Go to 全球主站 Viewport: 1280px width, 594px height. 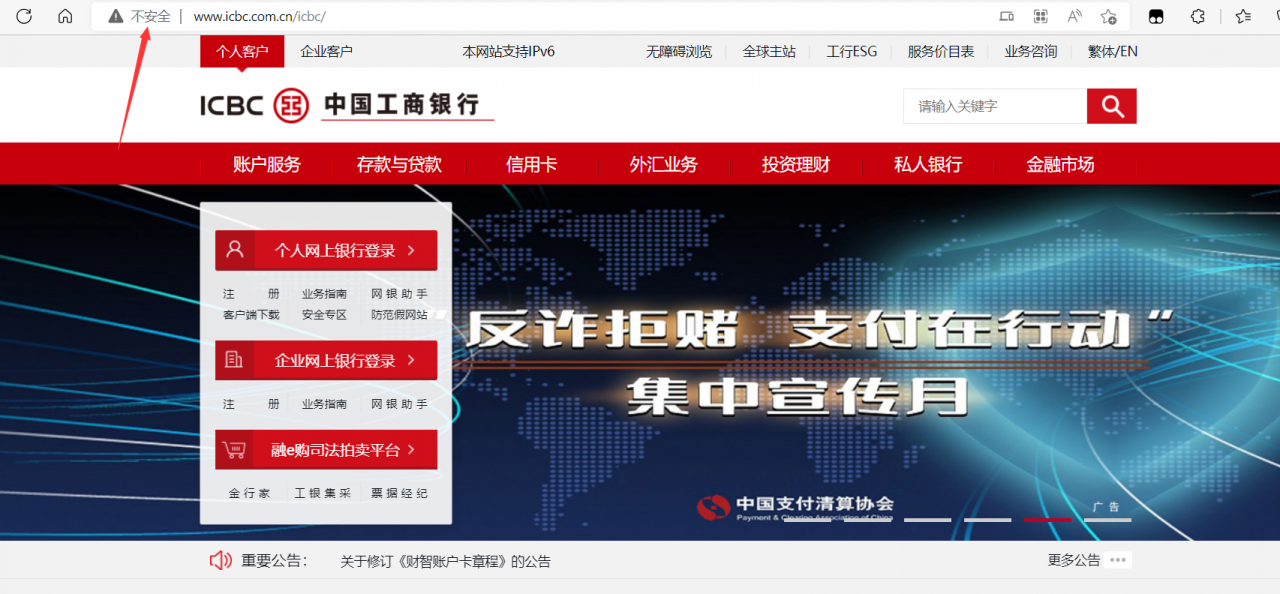(x=769, y=51)
